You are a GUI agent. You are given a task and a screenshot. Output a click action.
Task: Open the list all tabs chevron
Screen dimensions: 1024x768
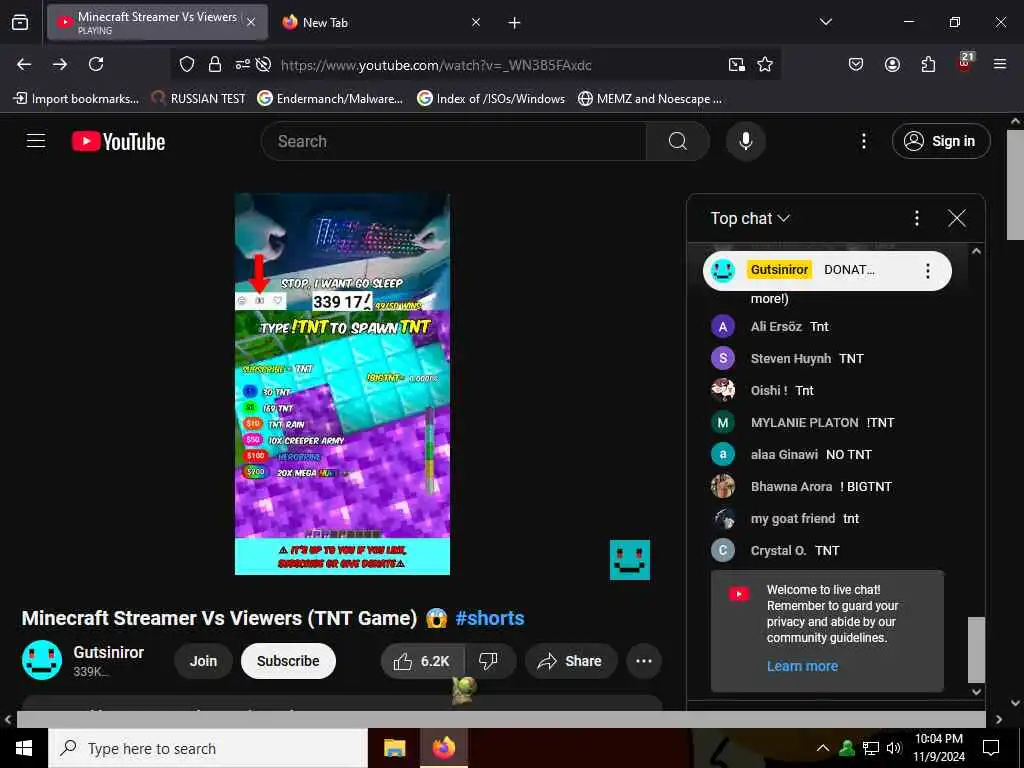tap(825, 22)
